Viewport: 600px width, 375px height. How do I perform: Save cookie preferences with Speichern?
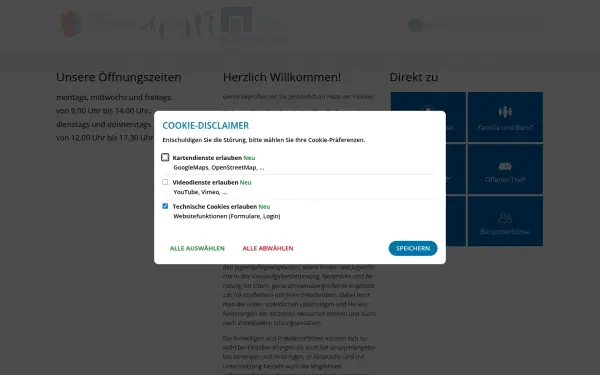pos(413,248)
